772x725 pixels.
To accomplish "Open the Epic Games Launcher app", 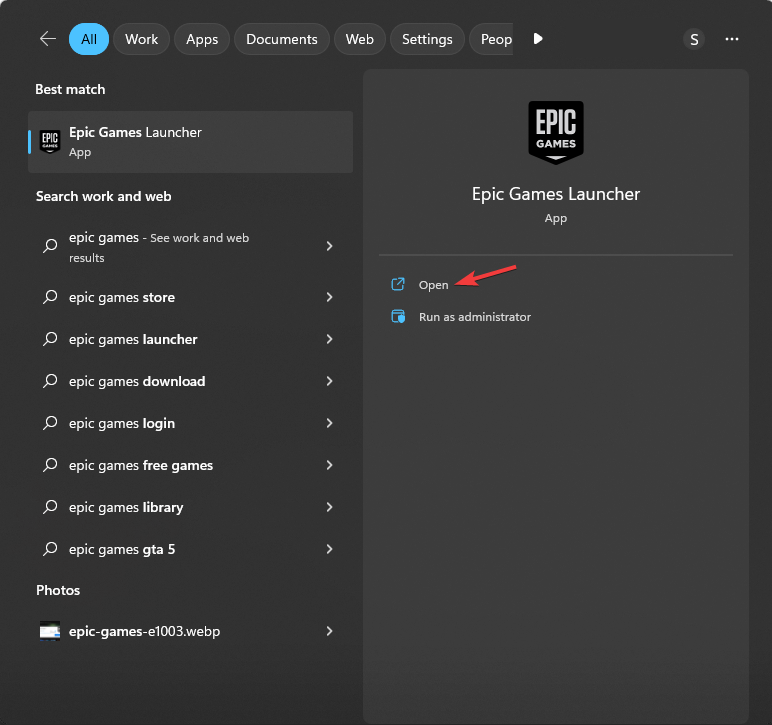I will coord(433,285).
